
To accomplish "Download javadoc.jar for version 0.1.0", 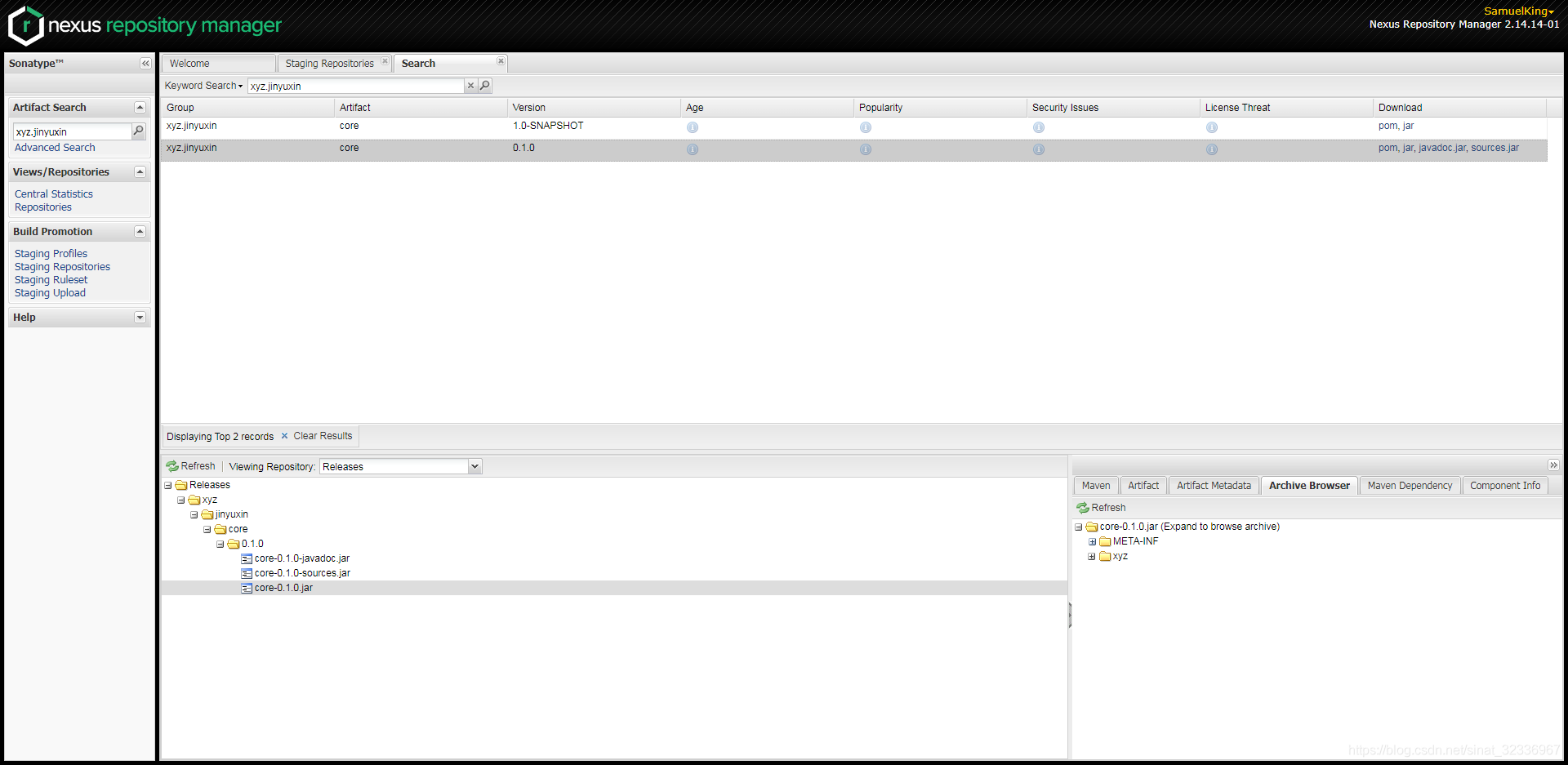I will tap(1442, 148).
